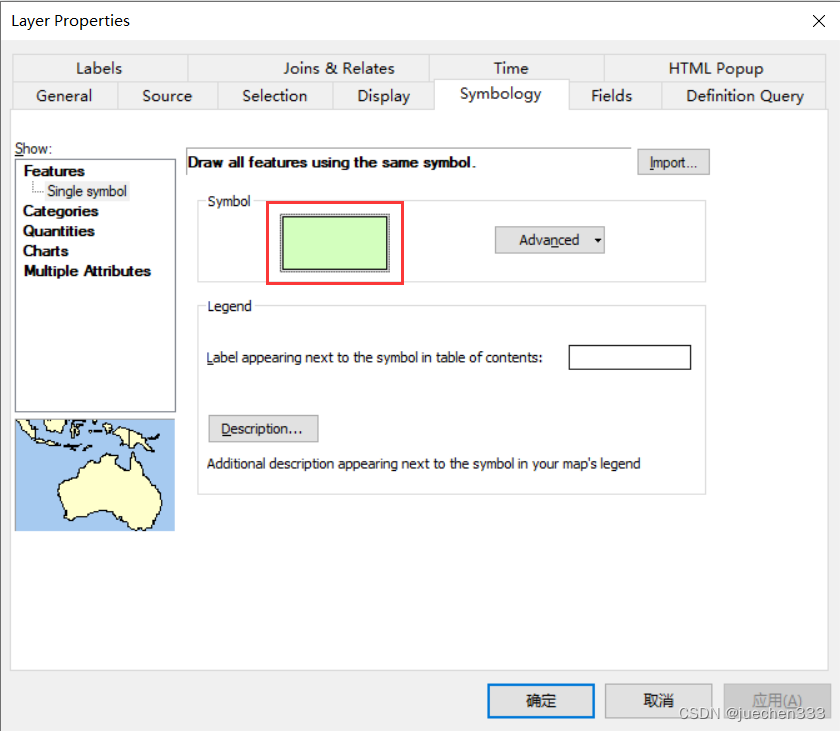Image resolution: width=840 pixels, height=731 pixels.
Task: Expand Categories in the Show list
Action: pyautogui.click(x=61, y=211)
